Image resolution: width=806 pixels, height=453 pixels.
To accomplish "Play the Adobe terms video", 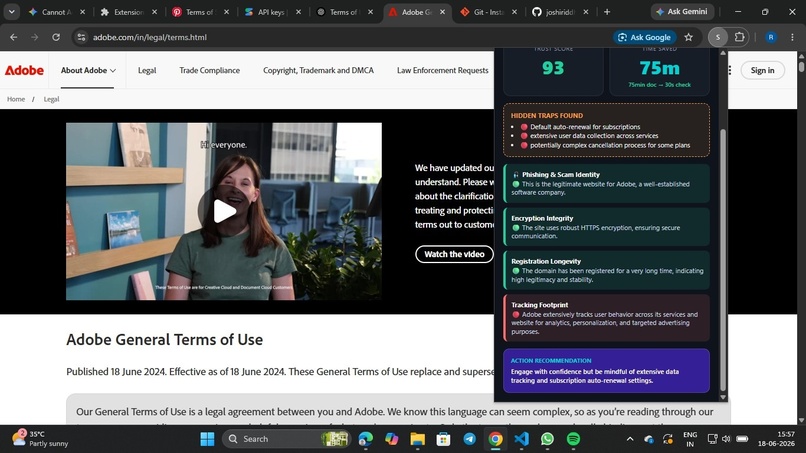I will (x=224, y=211).
